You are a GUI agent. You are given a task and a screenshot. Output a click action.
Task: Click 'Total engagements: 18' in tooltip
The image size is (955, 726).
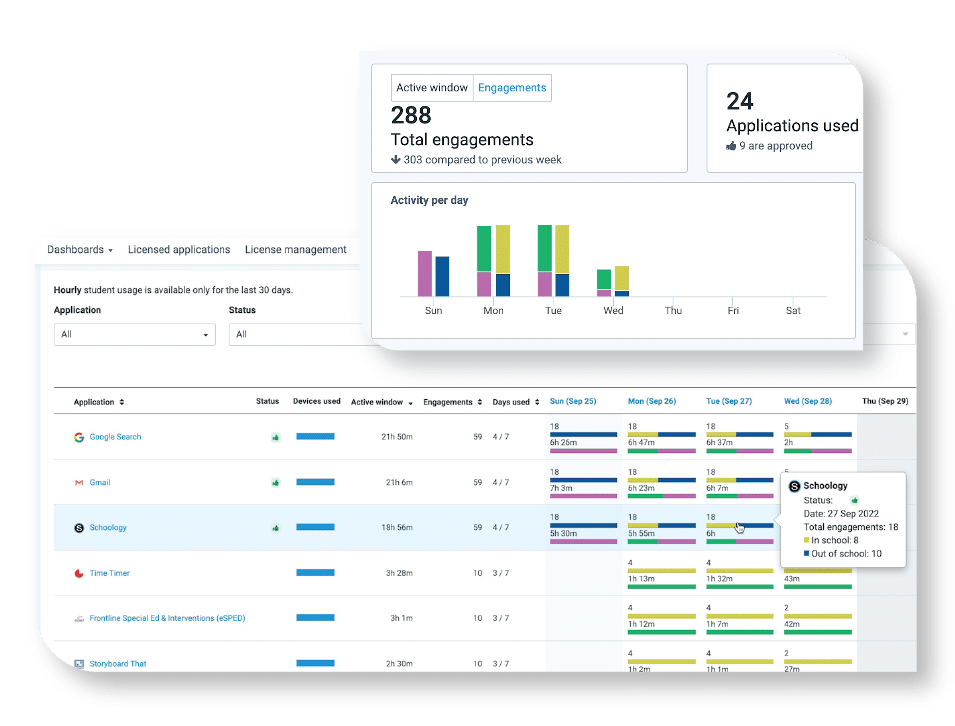tap(851, 527)
